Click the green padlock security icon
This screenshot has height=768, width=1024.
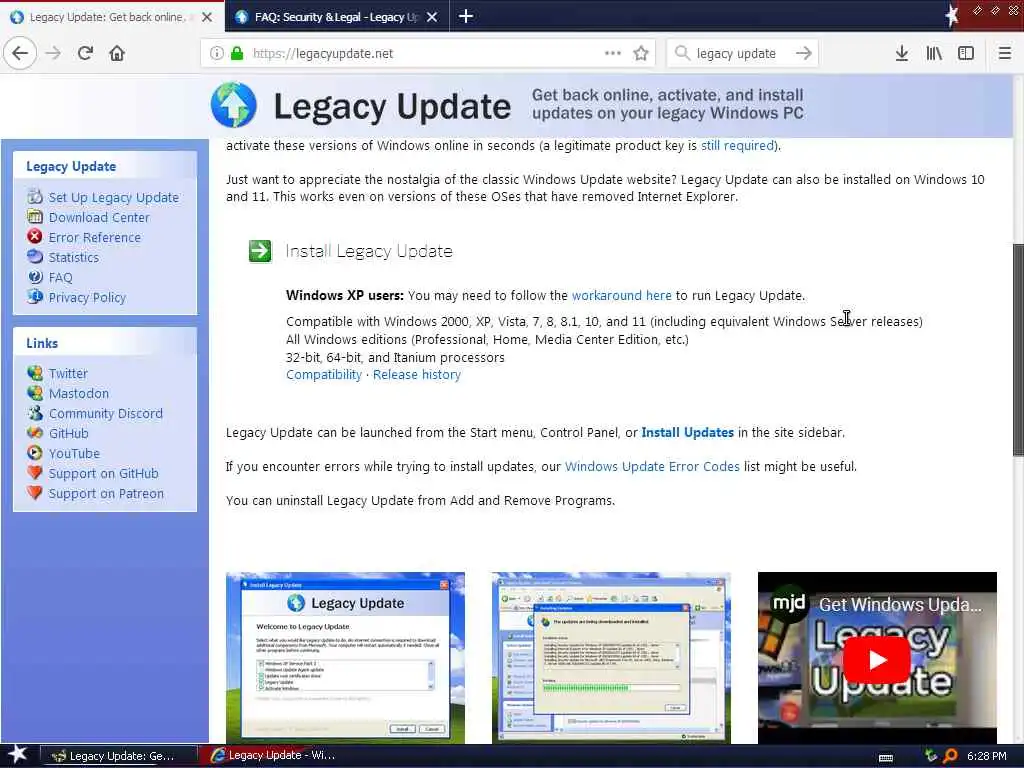(237, 53)
